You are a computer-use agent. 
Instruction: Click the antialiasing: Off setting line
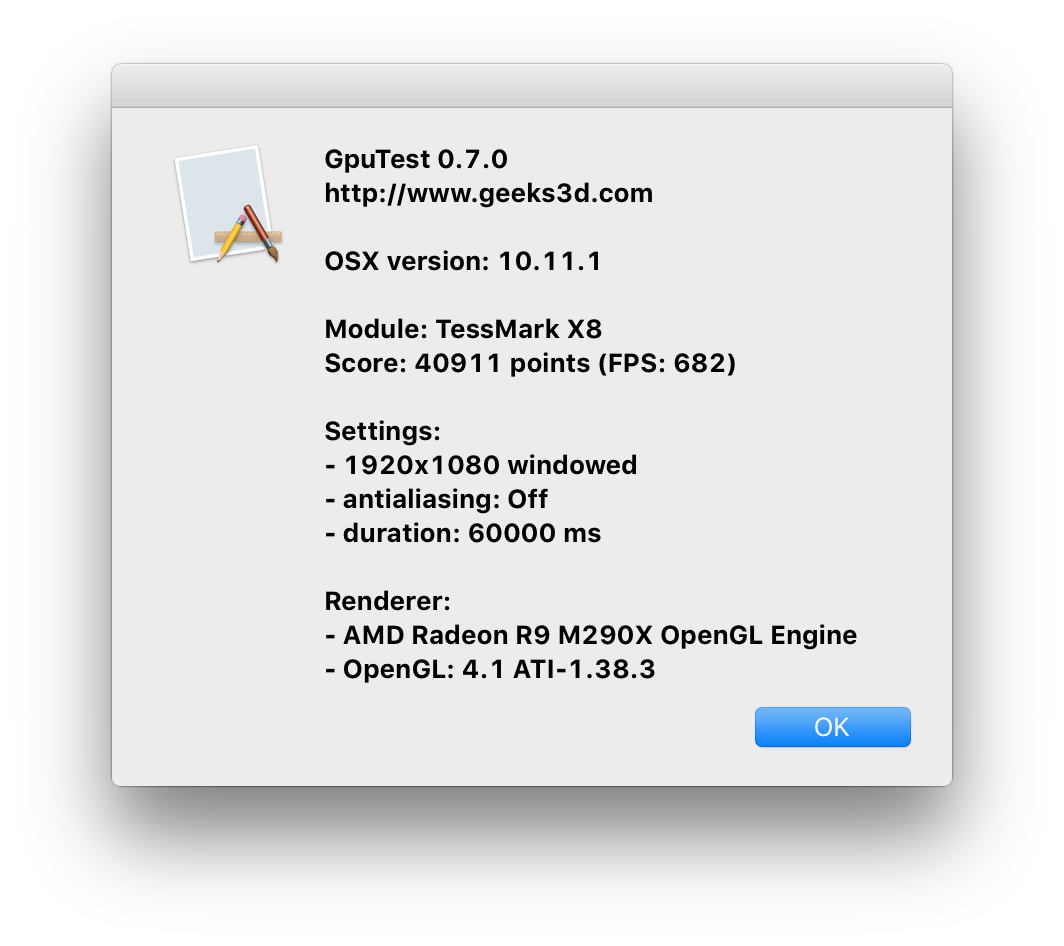point(436,499)
